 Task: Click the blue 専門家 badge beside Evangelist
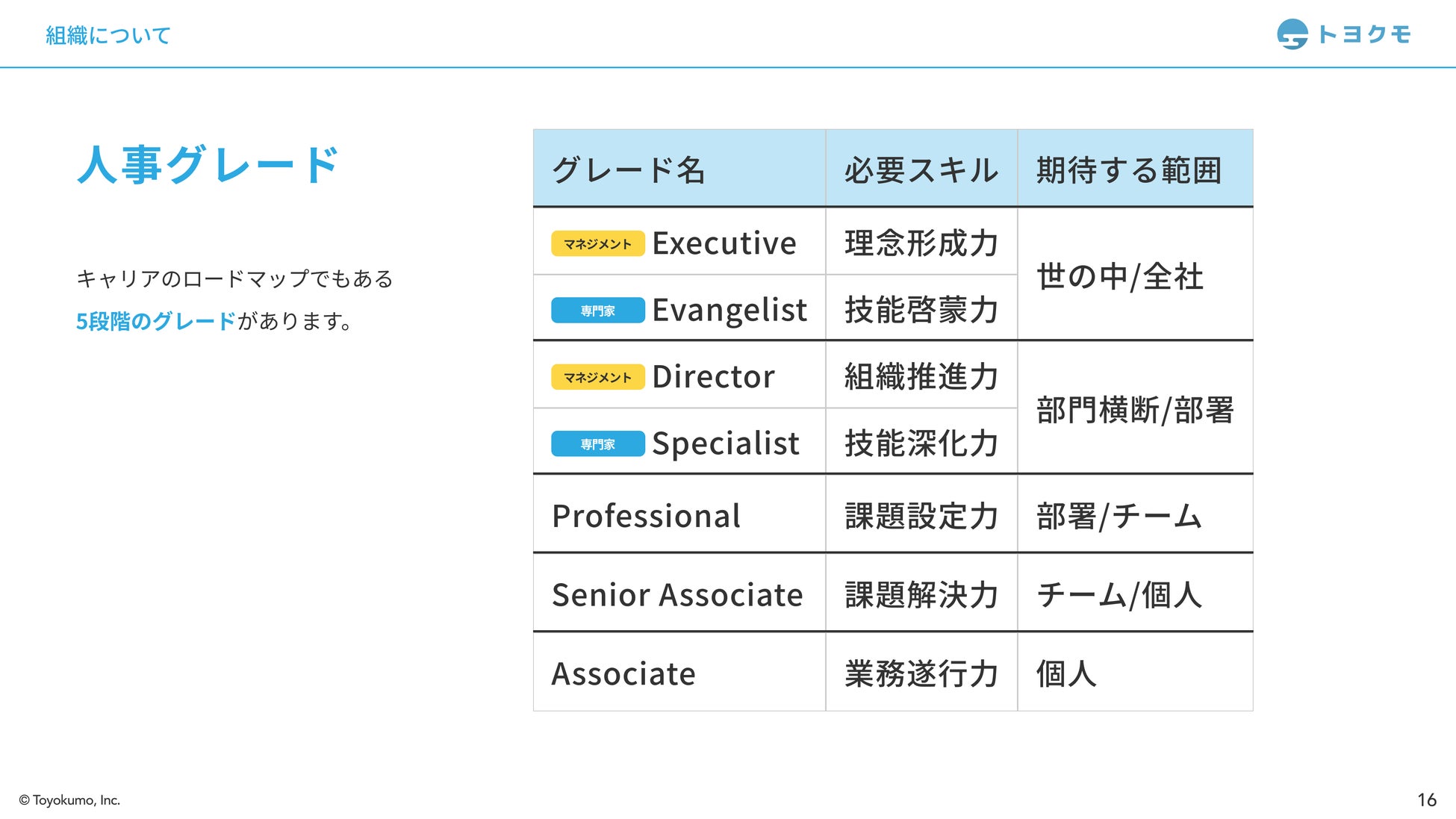[x=597, y=311]
